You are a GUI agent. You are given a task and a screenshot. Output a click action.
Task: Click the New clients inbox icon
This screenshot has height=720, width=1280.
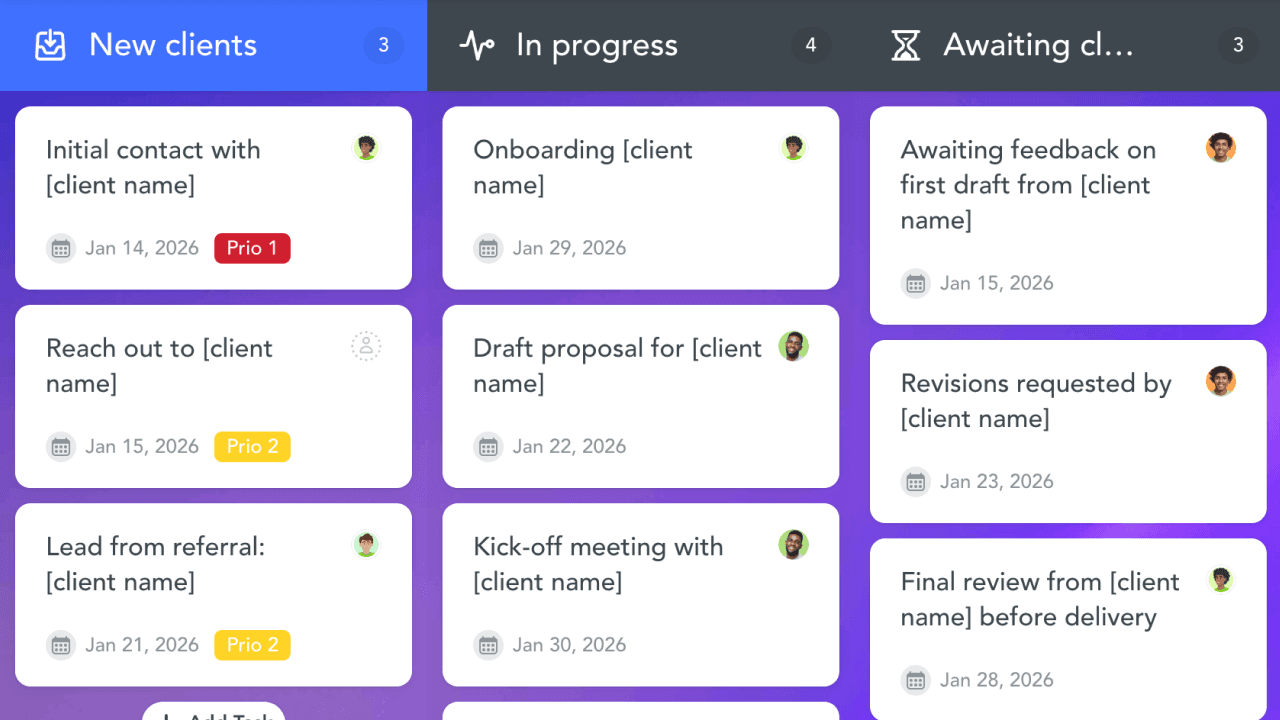click(50, 45)
